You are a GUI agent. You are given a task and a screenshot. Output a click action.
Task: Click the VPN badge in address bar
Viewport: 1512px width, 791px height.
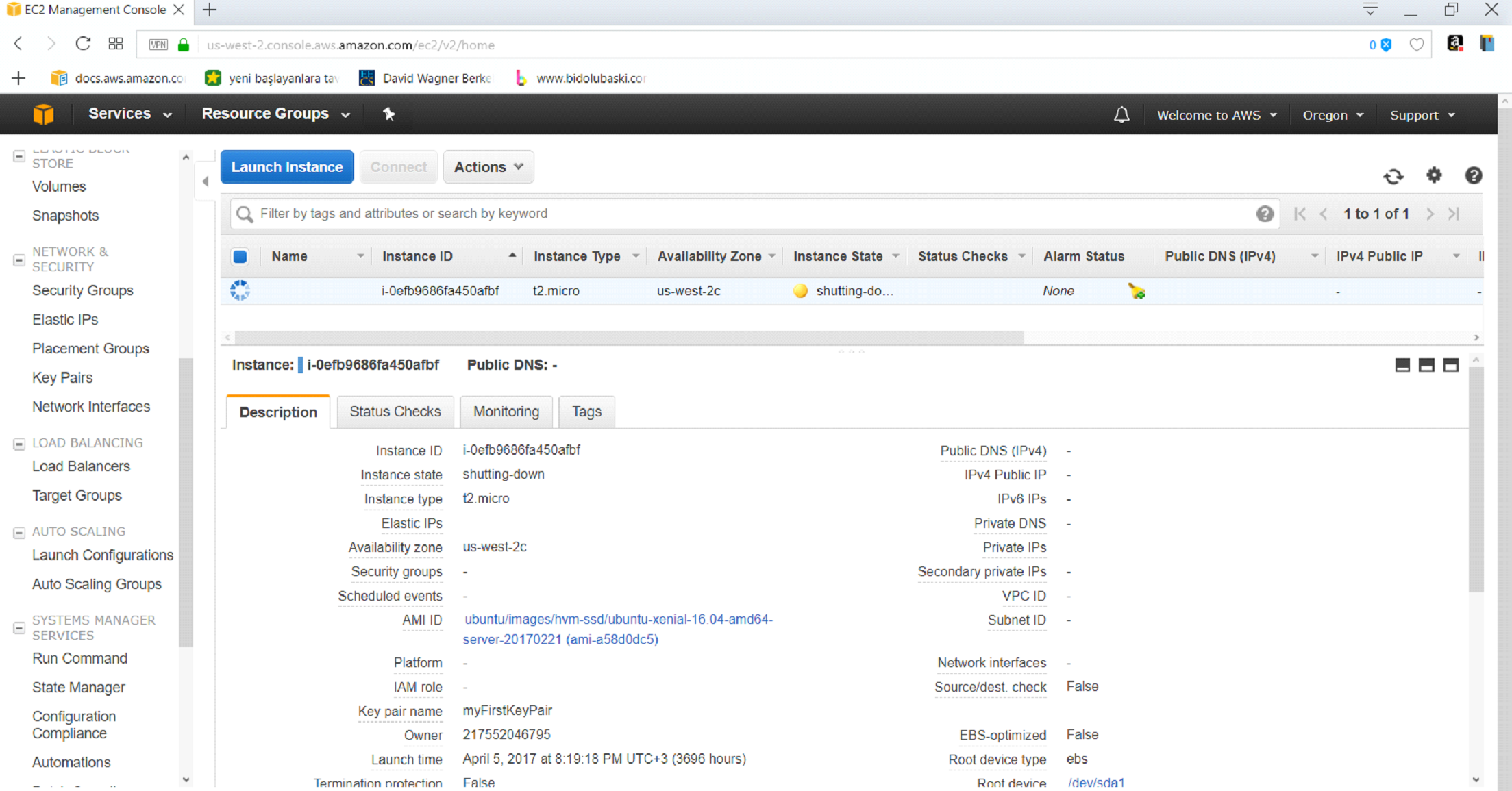pos(158,45)
